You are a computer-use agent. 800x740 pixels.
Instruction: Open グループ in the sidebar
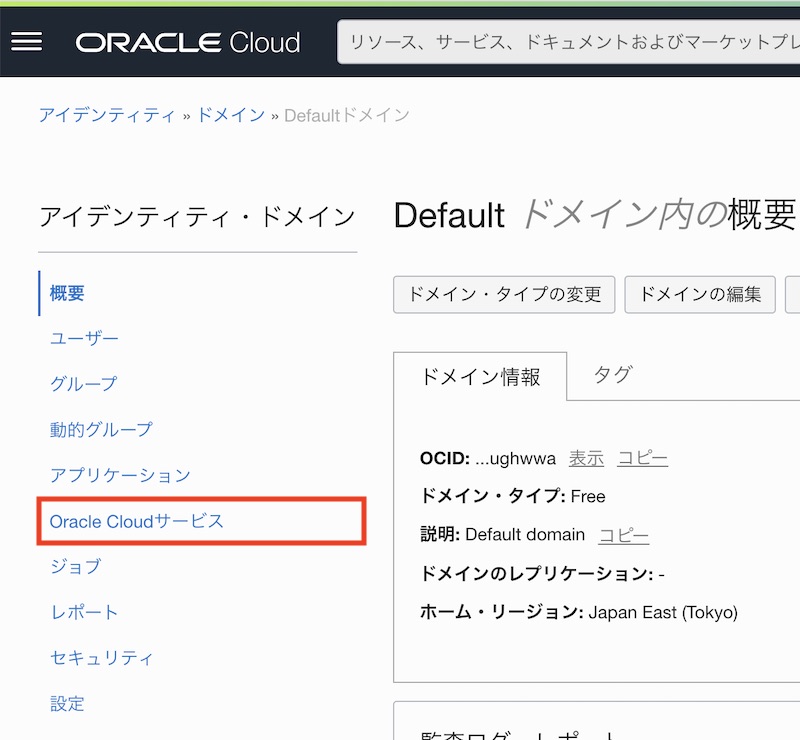(84, 384)
